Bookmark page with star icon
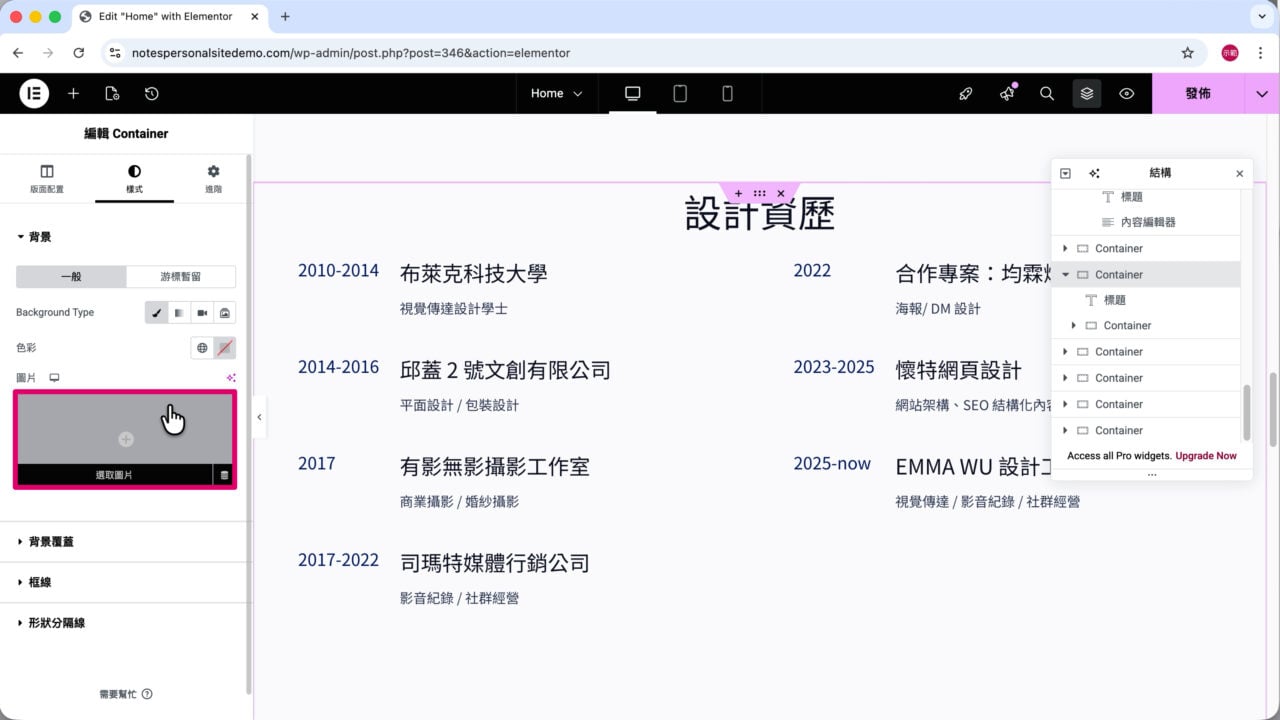The image size is (1280, 720). (x=1187, y=53)
